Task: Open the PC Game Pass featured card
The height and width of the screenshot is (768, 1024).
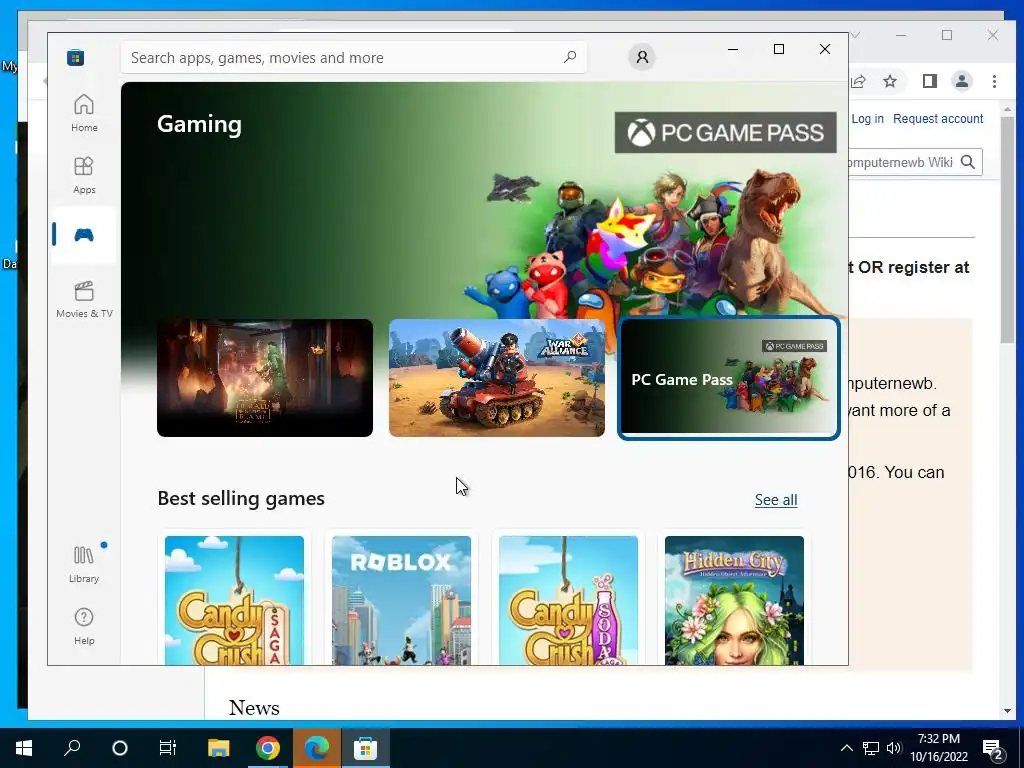Action: pyautogui.click(x=729, y=378)
